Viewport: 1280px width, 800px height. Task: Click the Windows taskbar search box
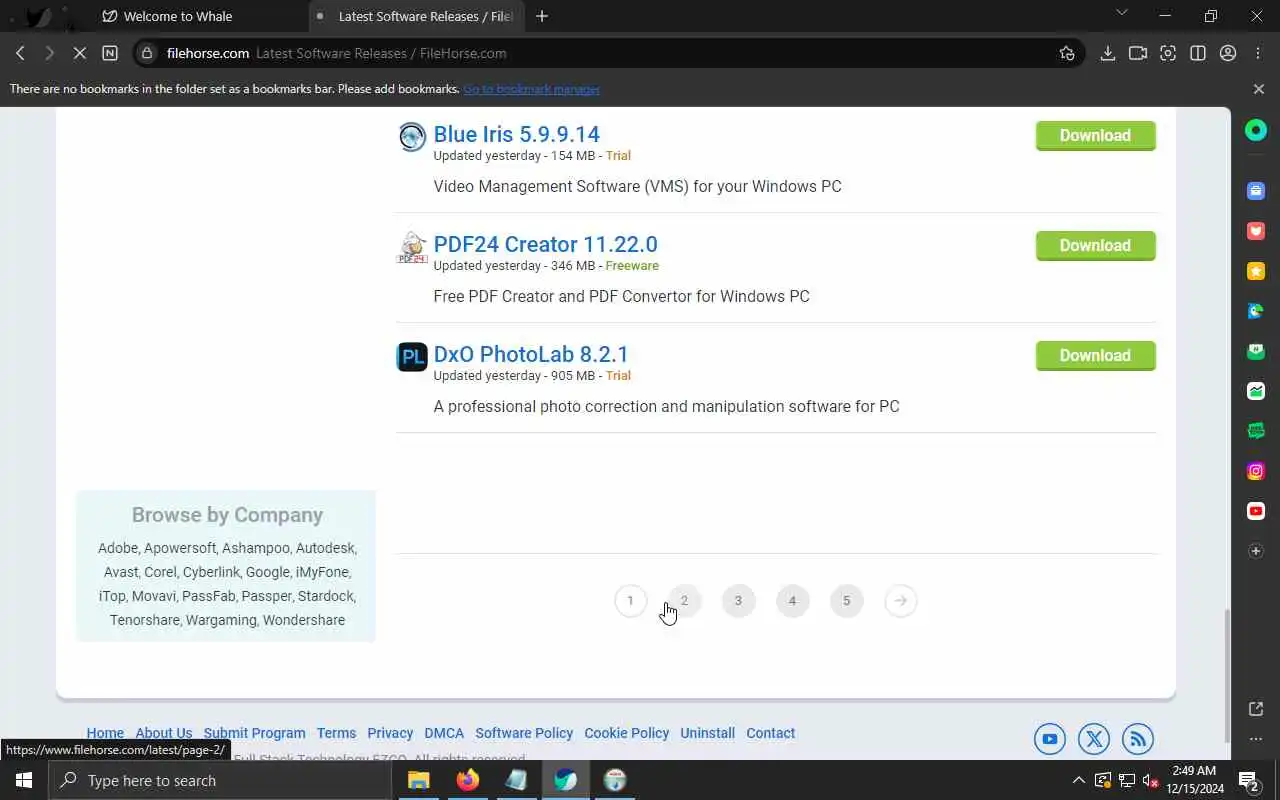(220, 780)
